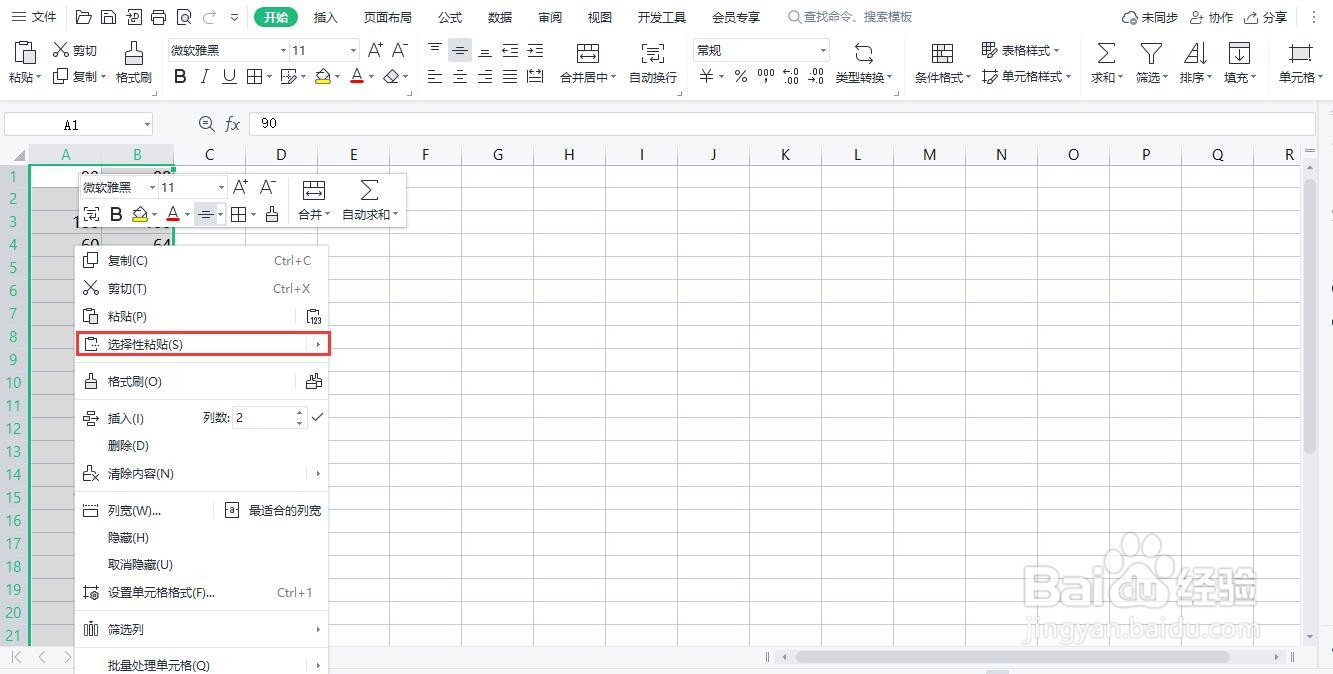The height and width of the screenshot is (674, 1333).
Task: Select 设置单元格格式(F) menu entry
Action: tap(203, 593)
